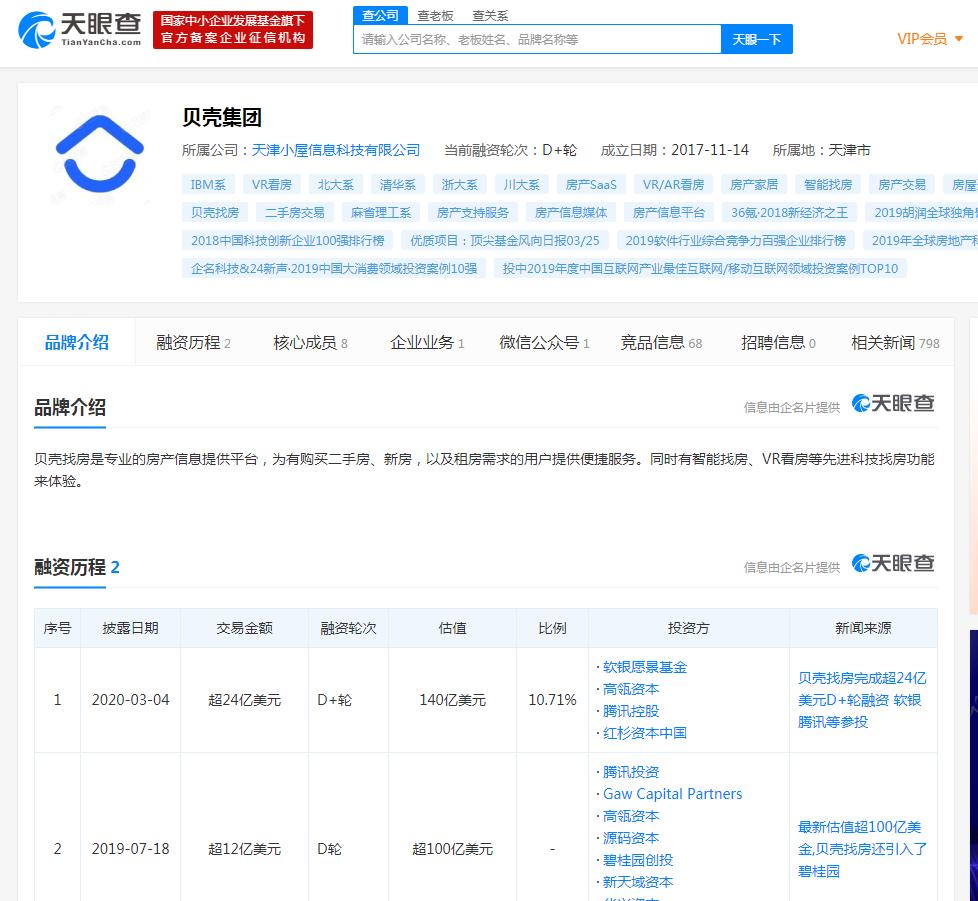This screenshot has height=901, width=978.
Task: Click the 10.71% ratio cell
Action: point(552,700)
